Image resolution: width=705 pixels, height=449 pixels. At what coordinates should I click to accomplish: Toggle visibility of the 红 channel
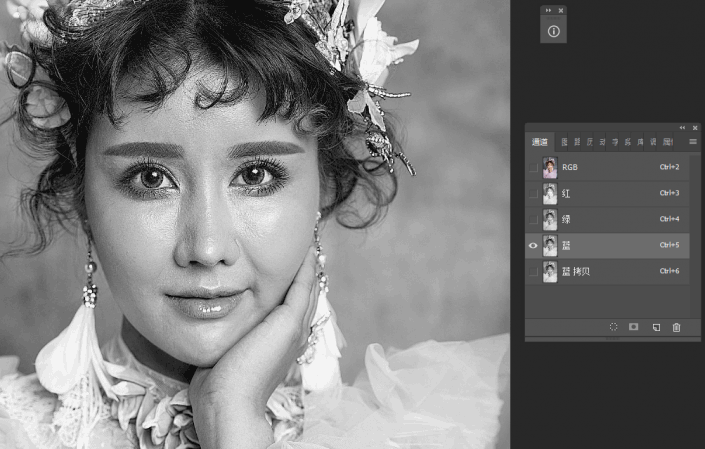(x=533, y=193)
